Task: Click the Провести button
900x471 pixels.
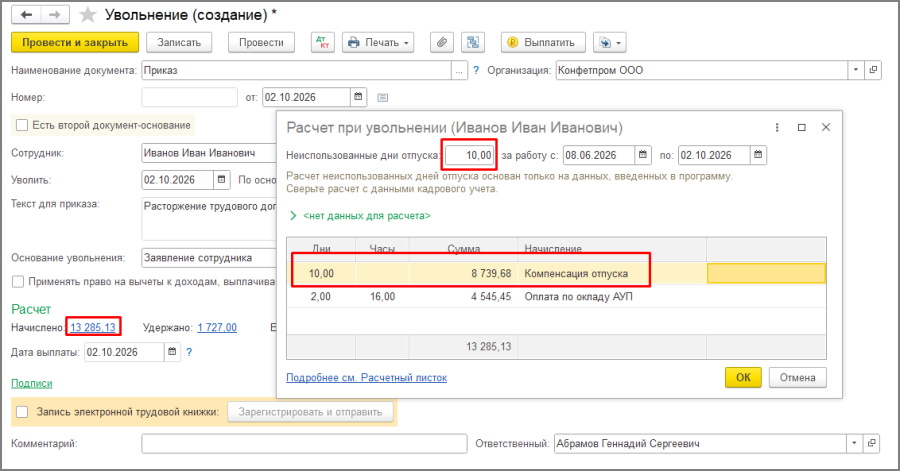Action: tap(261, 42)
